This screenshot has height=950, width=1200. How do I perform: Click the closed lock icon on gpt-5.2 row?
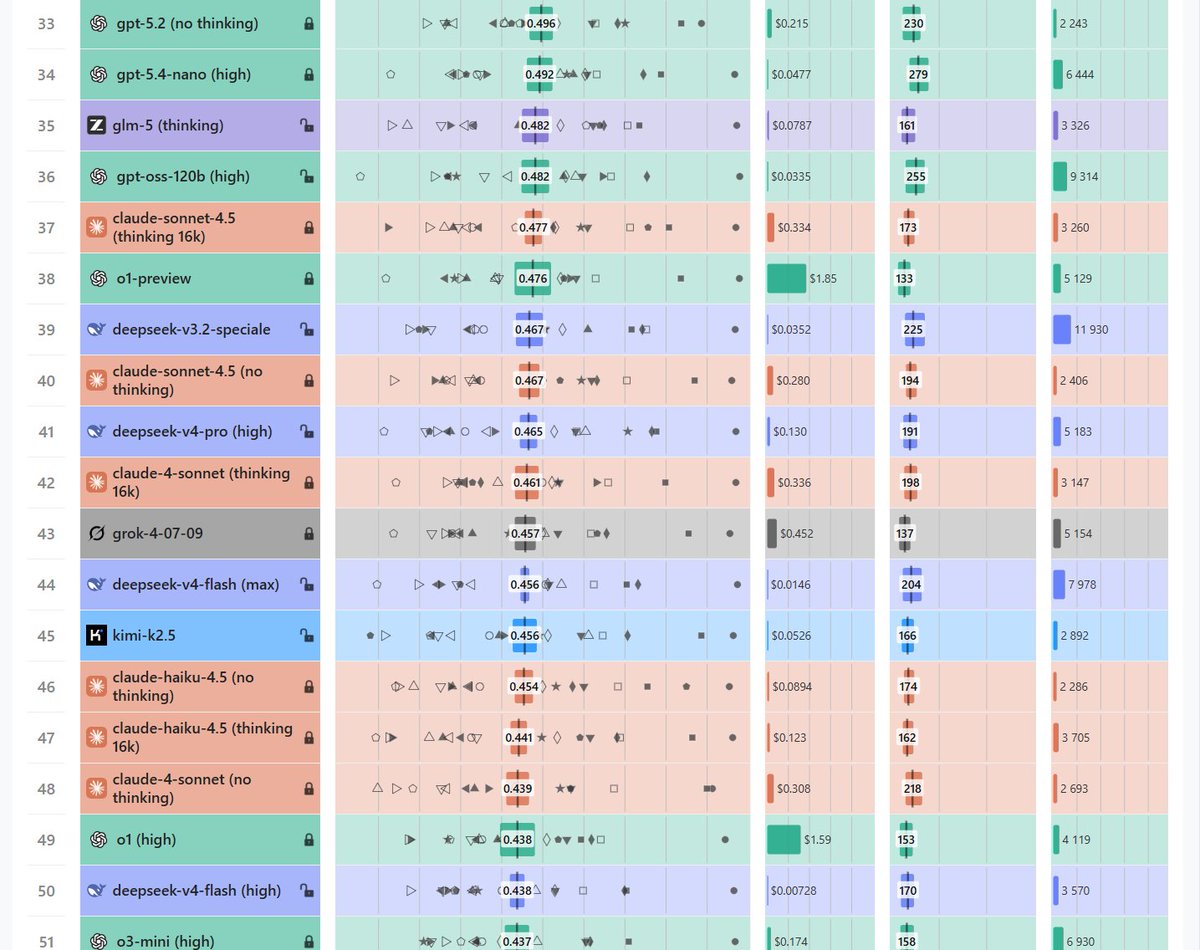[308, 23]
